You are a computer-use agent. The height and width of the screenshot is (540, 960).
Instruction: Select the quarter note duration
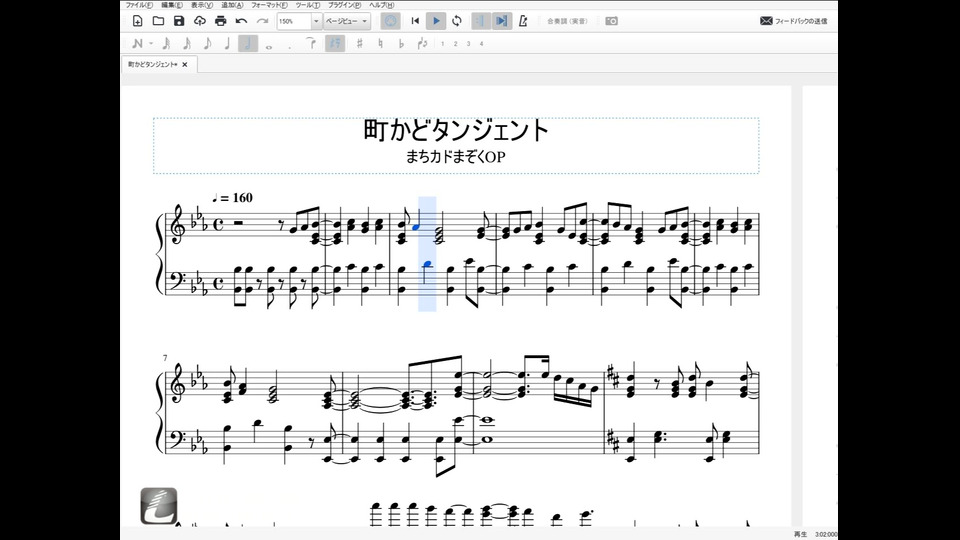[227, 43]
